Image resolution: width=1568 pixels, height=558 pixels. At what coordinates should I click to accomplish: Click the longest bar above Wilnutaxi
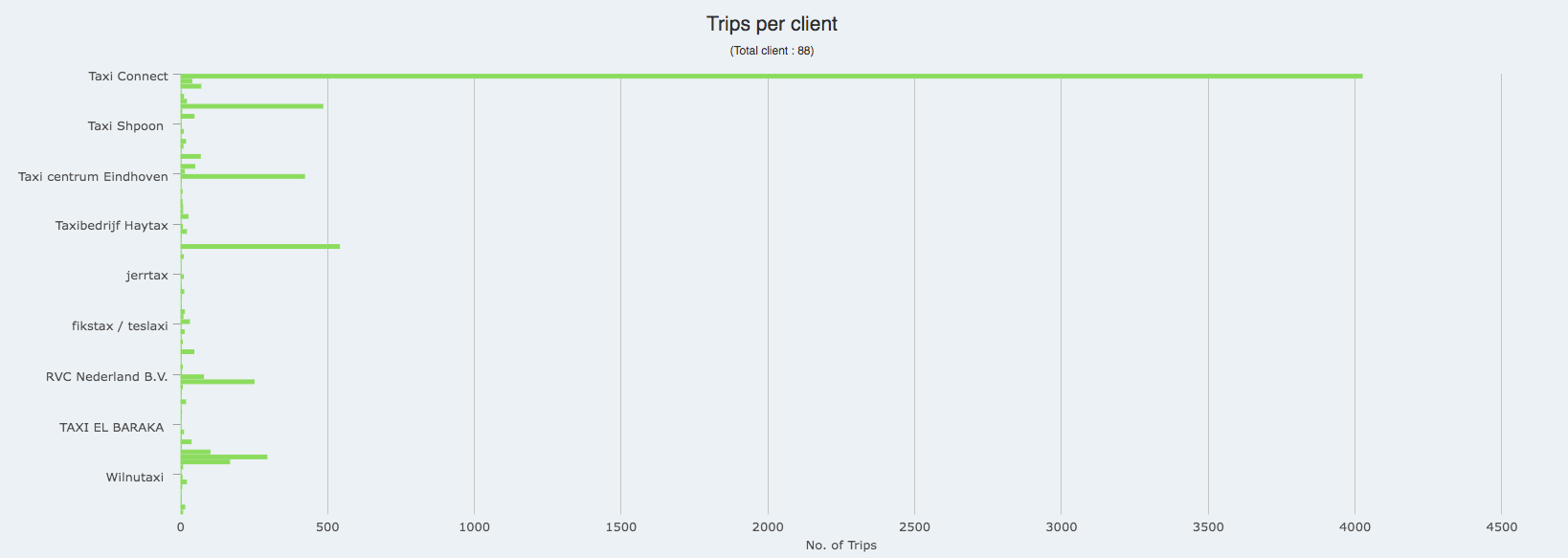point(224,457)
